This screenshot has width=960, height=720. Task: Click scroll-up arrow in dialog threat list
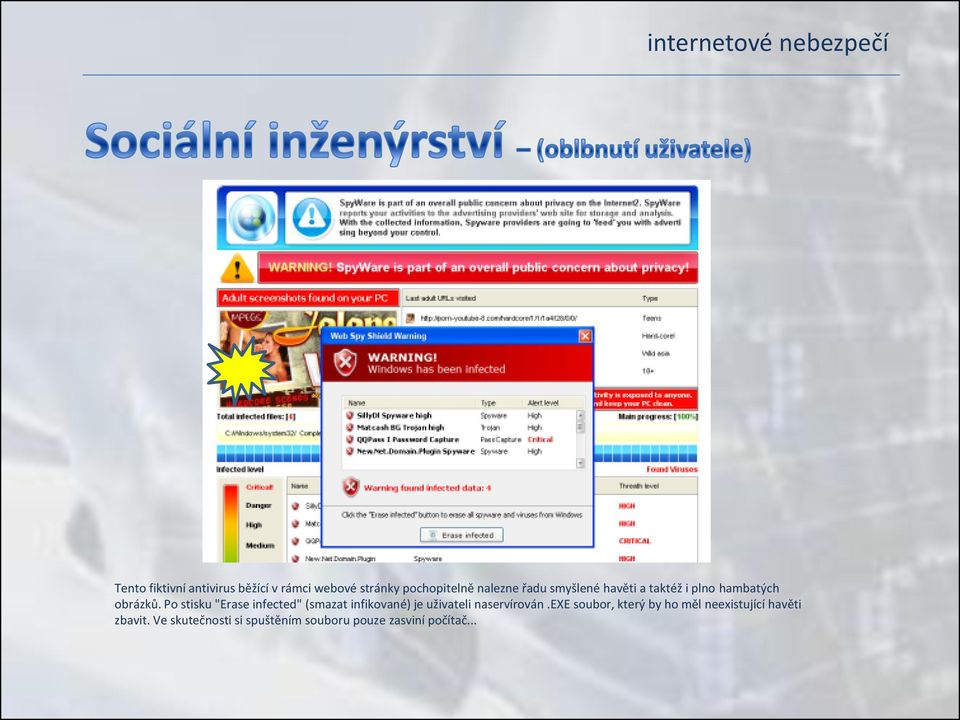pyautogui.click(x=580, y=414)
